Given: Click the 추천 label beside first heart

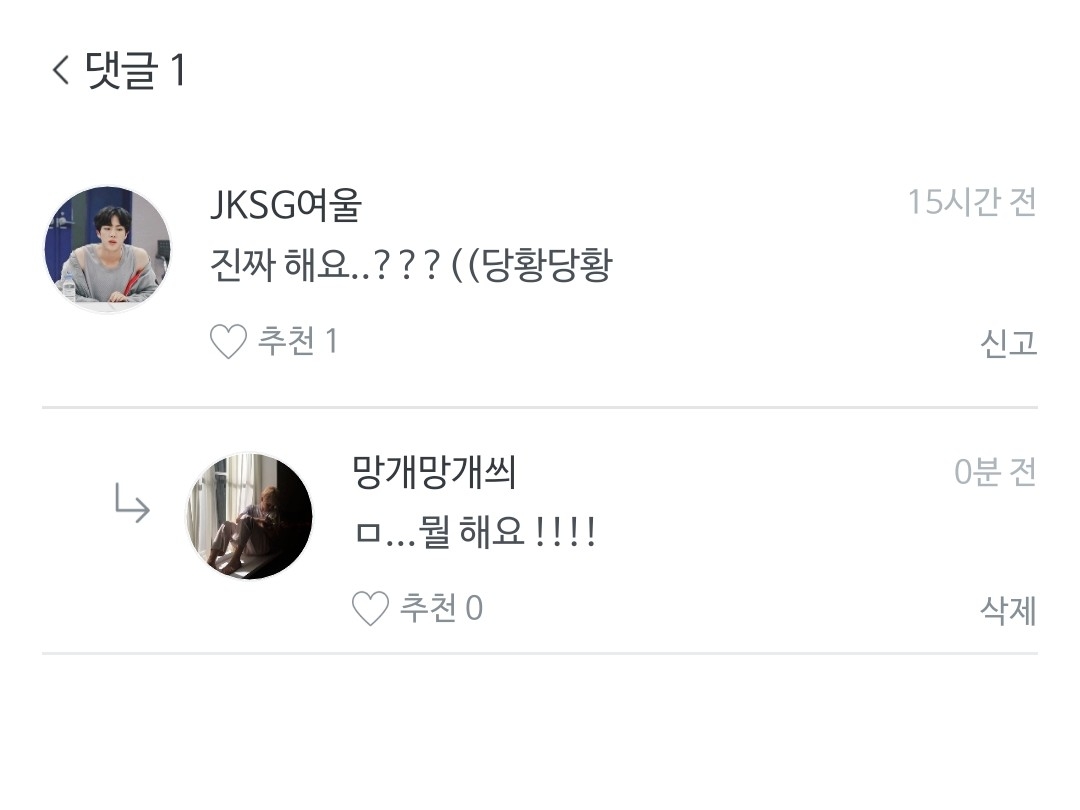Looking at the screenshot, I should point(287,341).
